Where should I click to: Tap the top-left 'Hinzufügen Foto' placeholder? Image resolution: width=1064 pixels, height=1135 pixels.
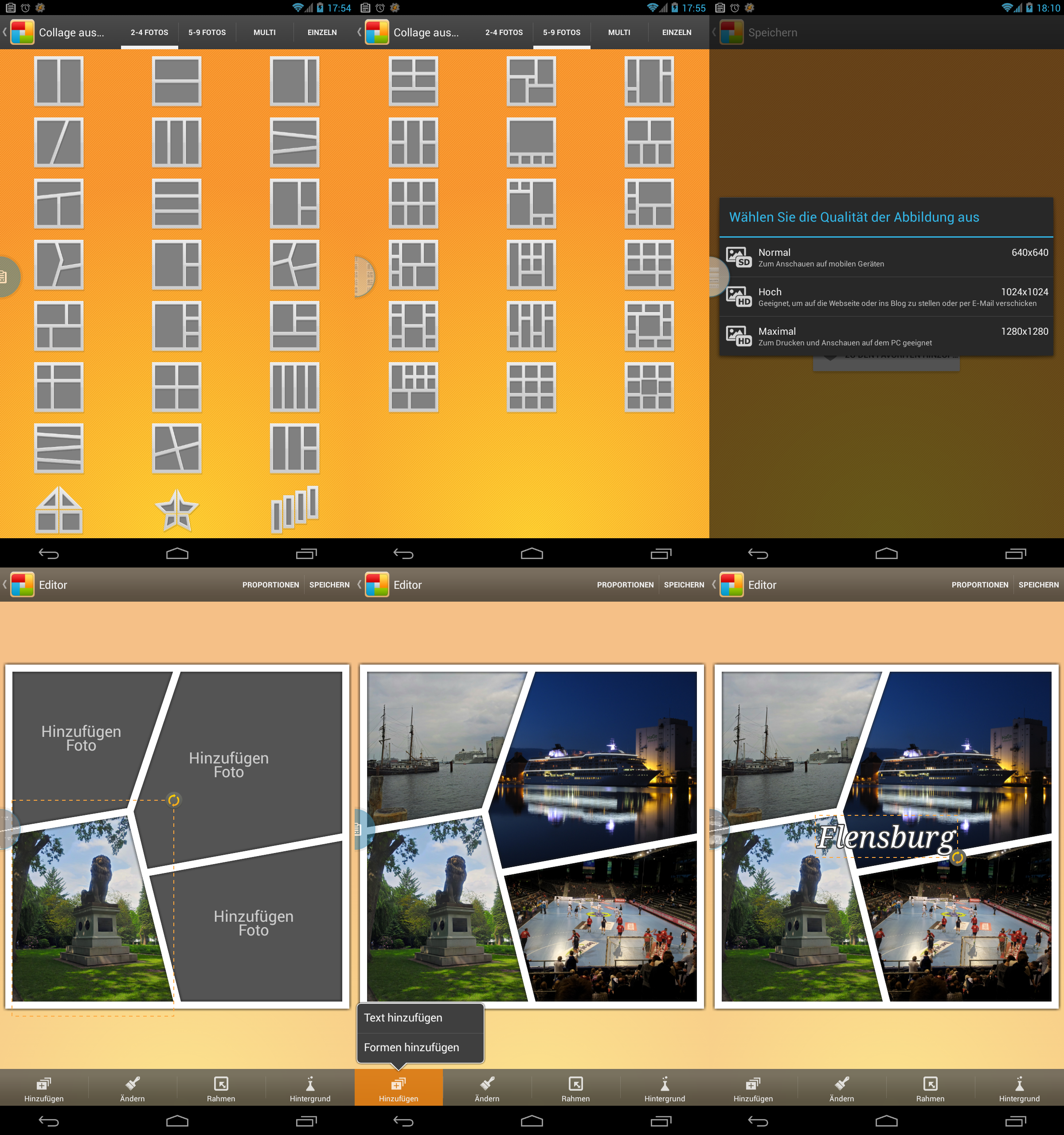(81, 738)
